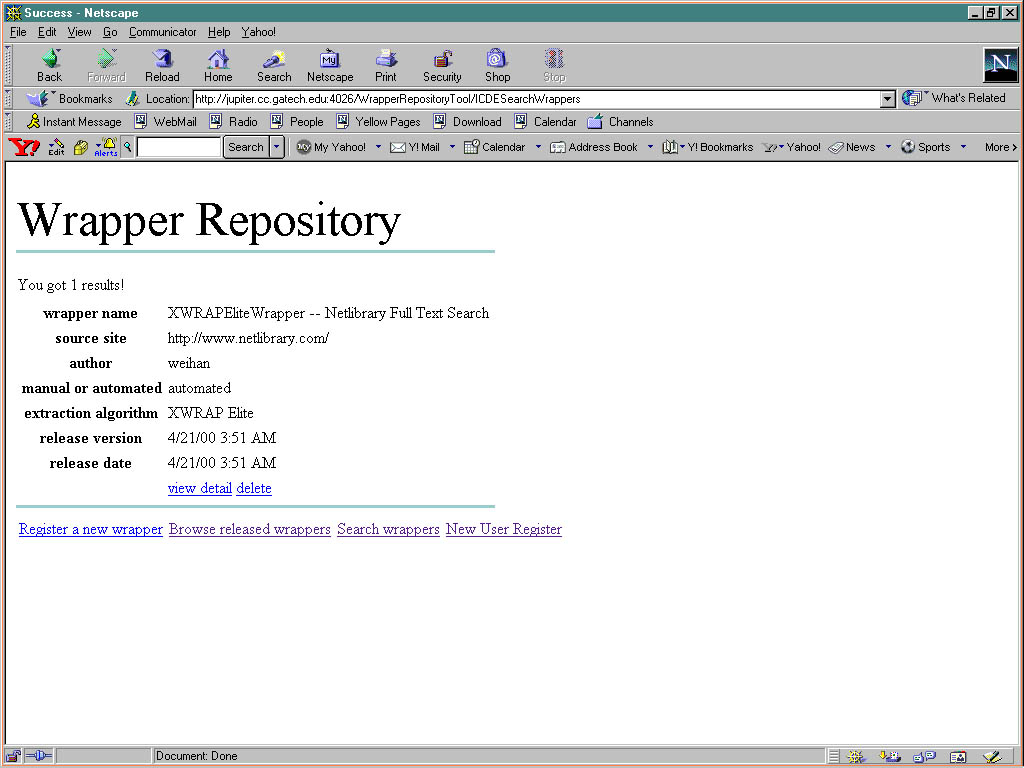Click the Reload toolbar icon
Screen dimensions: 1024x768
click(x=162, y=65)
